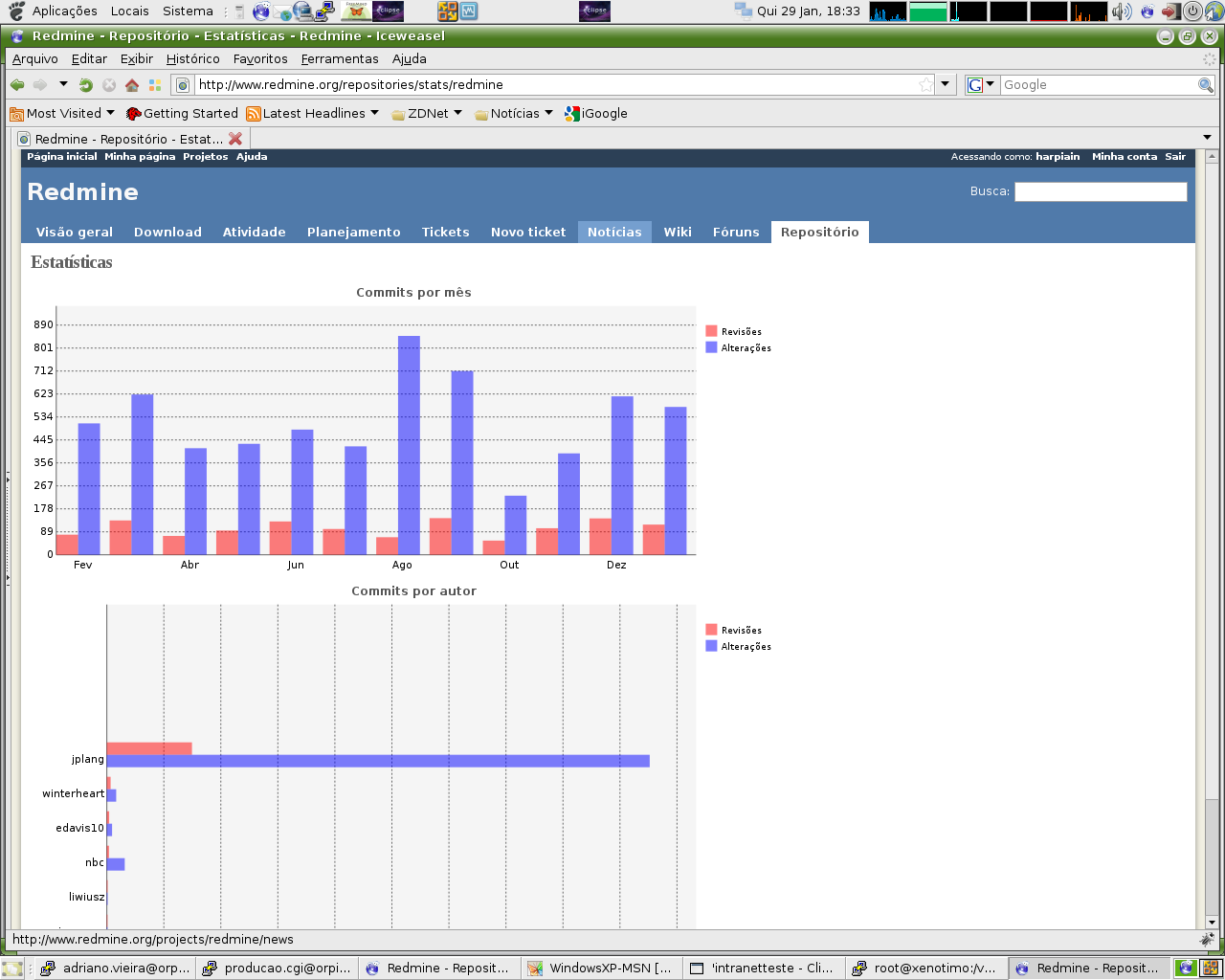1225x980 pixels.
Task: Open the Sistema system menu
Action: point(188,11)
